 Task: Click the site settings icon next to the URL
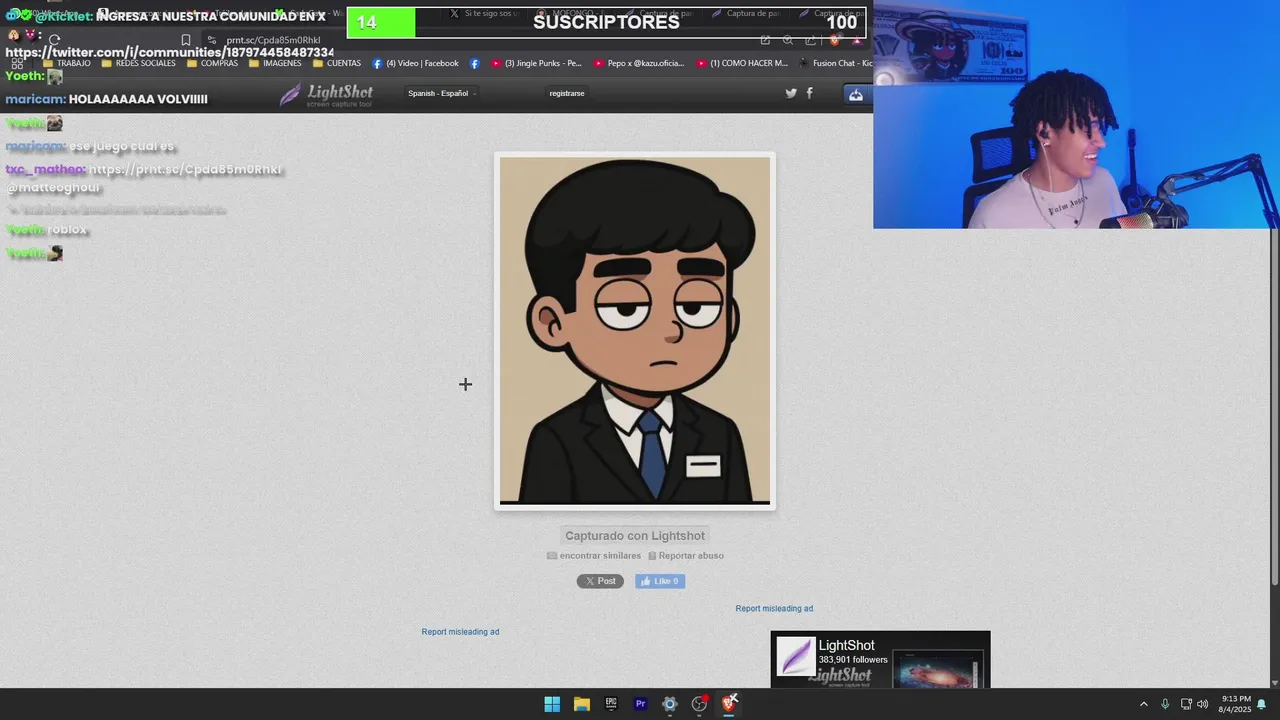point(211,40)
